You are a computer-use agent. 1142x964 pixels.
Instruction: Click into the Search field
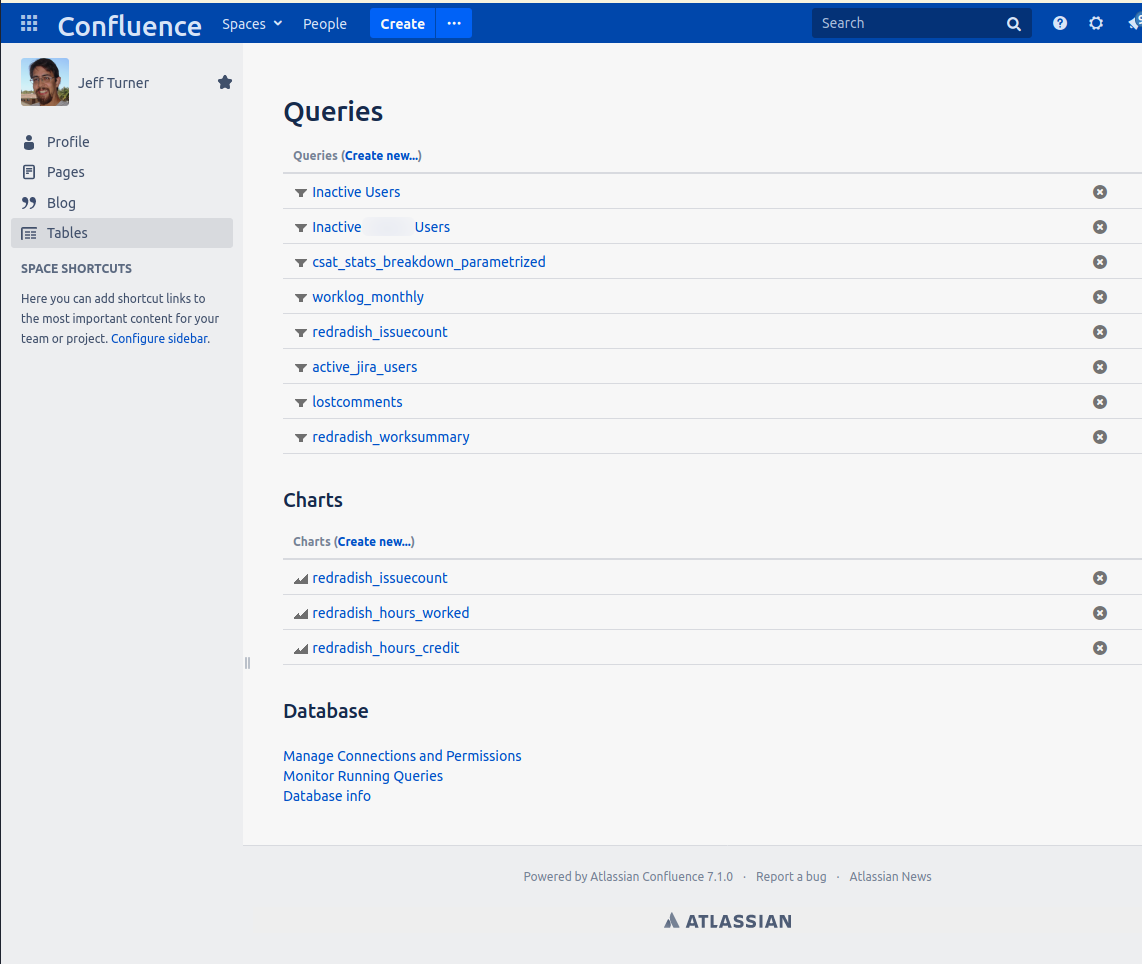tap(905, 24)
